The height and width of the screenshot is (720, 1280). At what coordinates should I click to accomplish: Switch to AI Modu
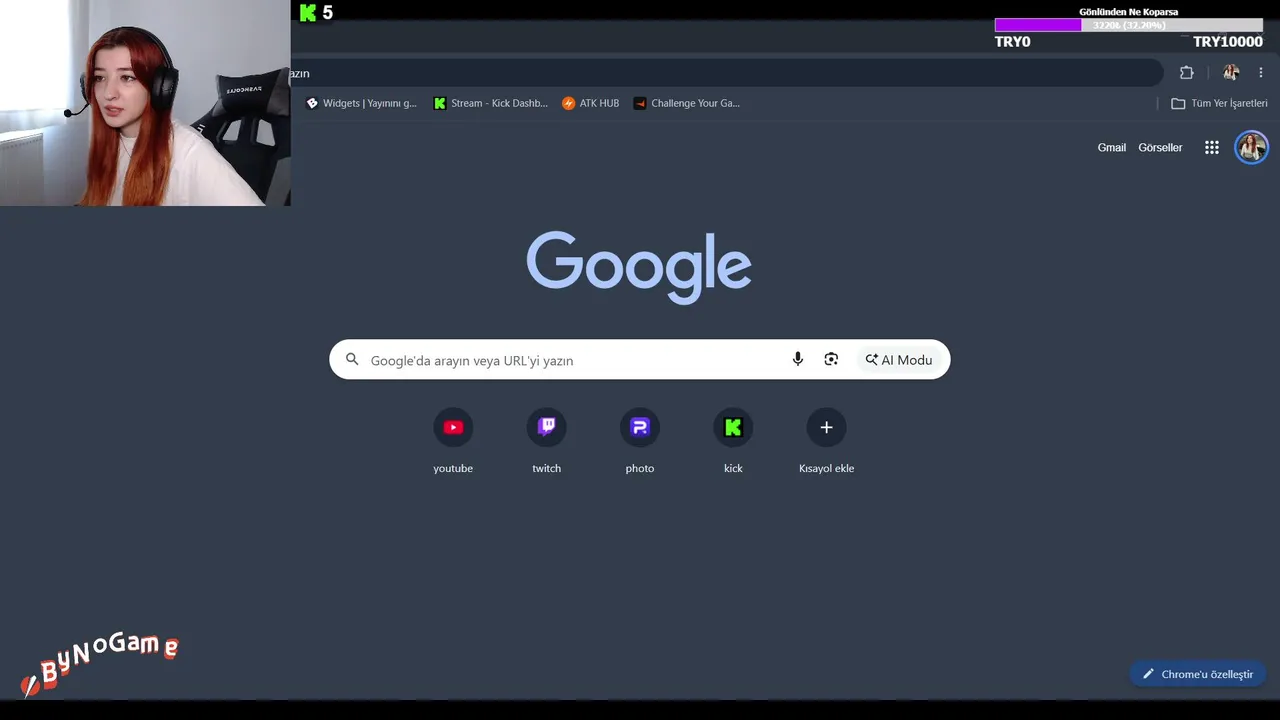pyautogui.click(x=899, y=360)
